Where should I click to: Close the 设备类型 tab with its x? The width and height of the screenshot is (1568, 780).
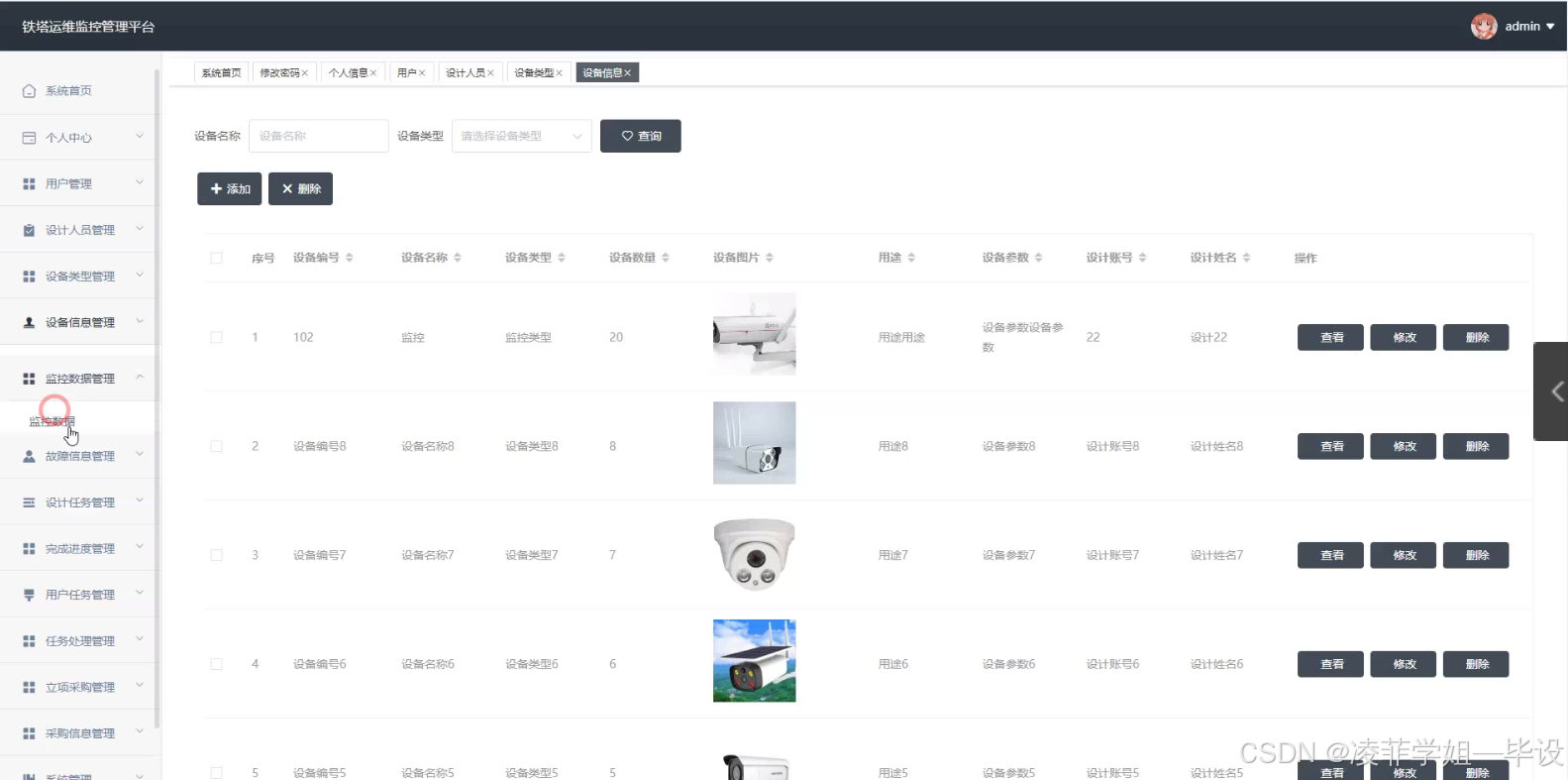559,73
